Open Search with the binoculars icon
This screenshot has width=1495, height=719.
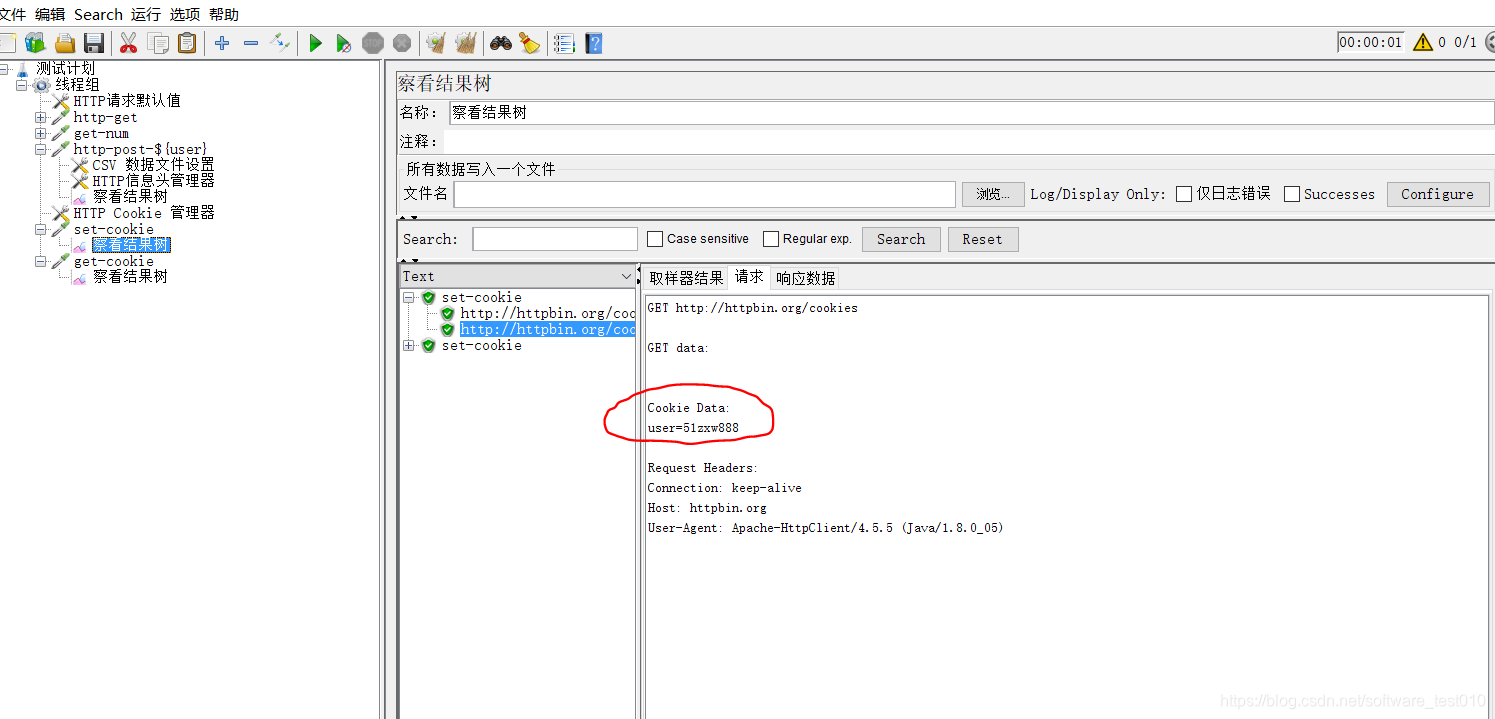[501, 43]
